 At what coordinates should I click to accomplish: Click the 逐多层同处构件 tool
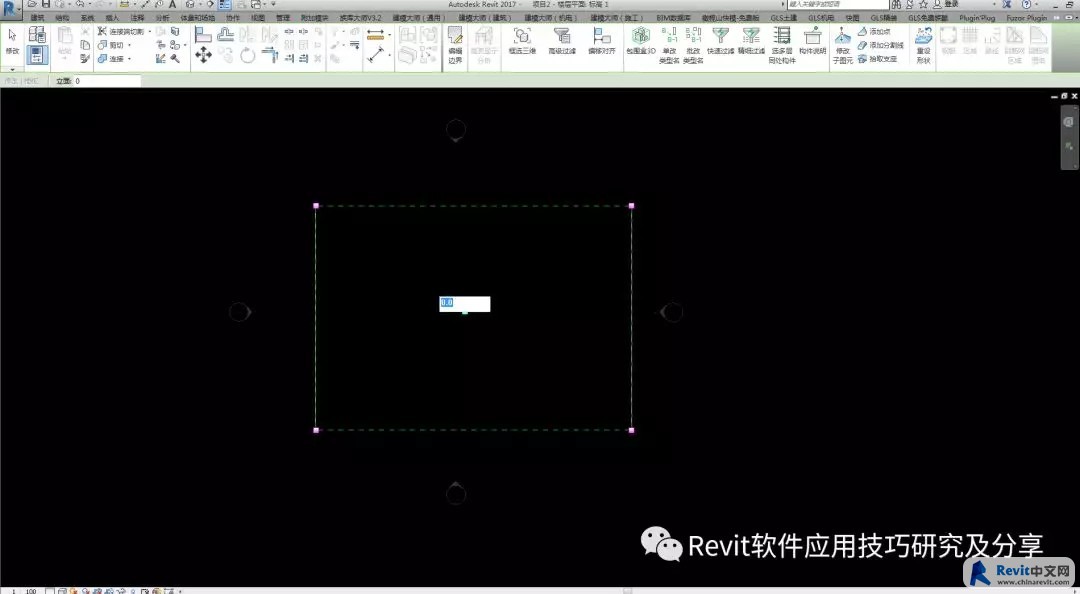tap(782, 45)
